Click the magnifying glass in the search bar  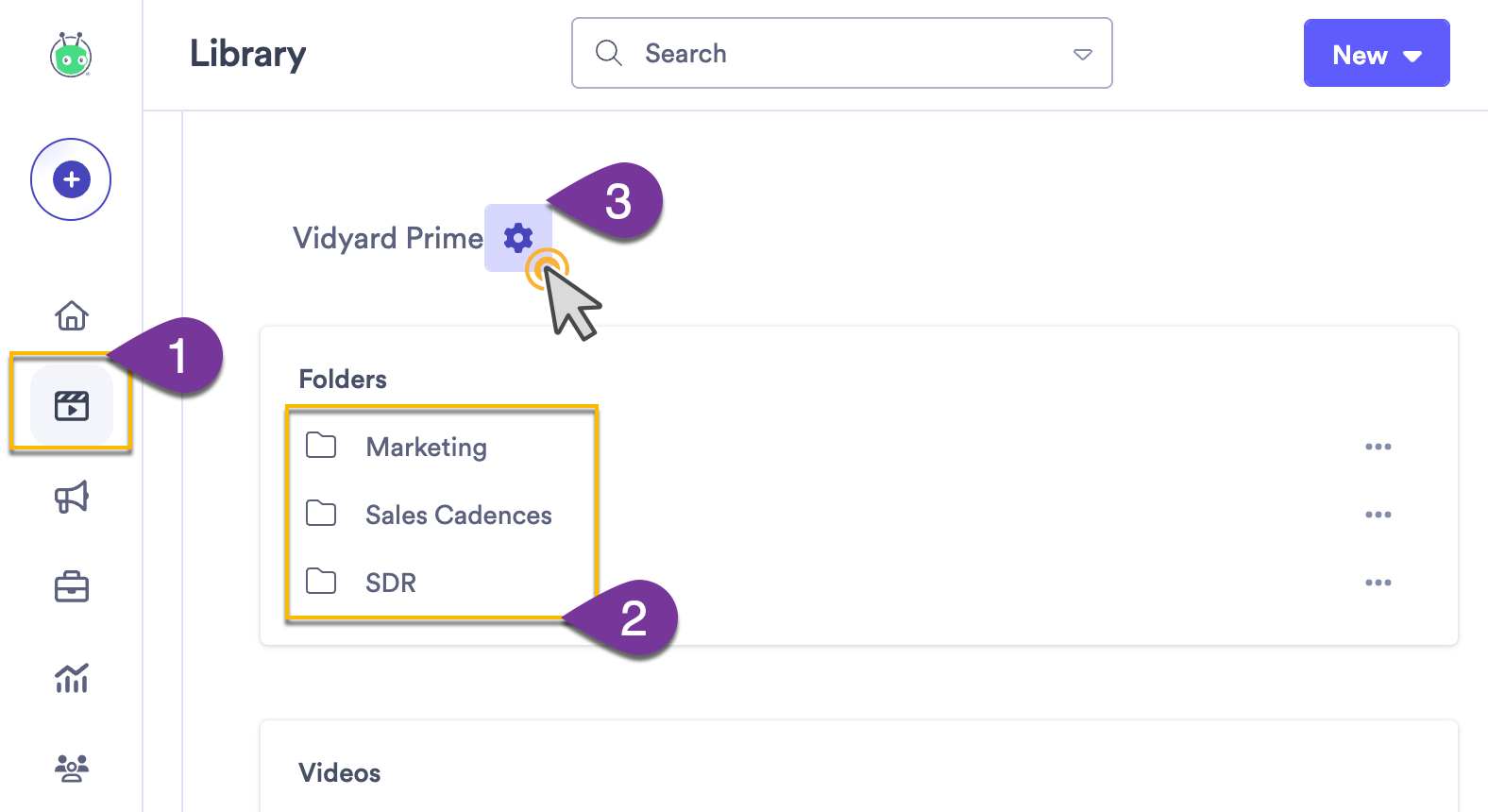[608, 54]
